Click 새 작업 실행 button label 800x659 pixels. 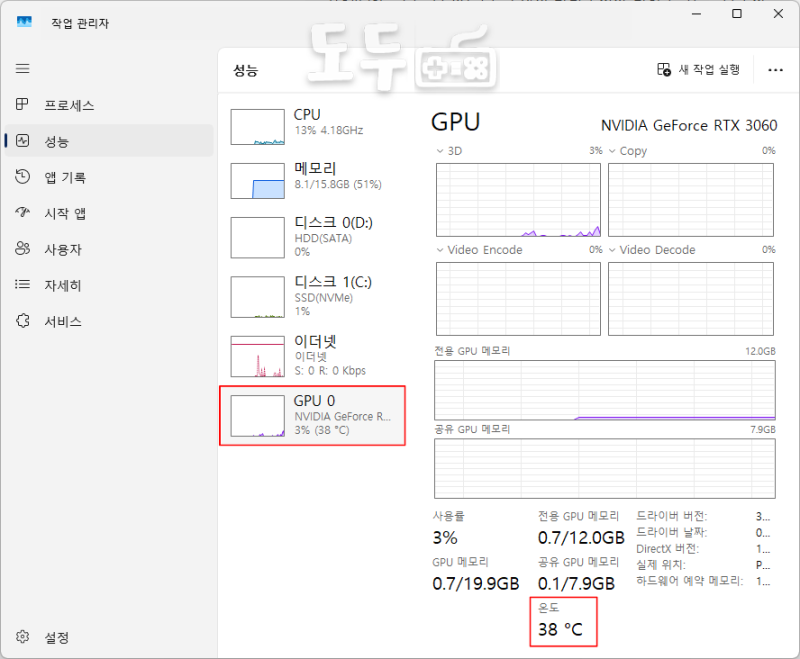tap(709, 70)
